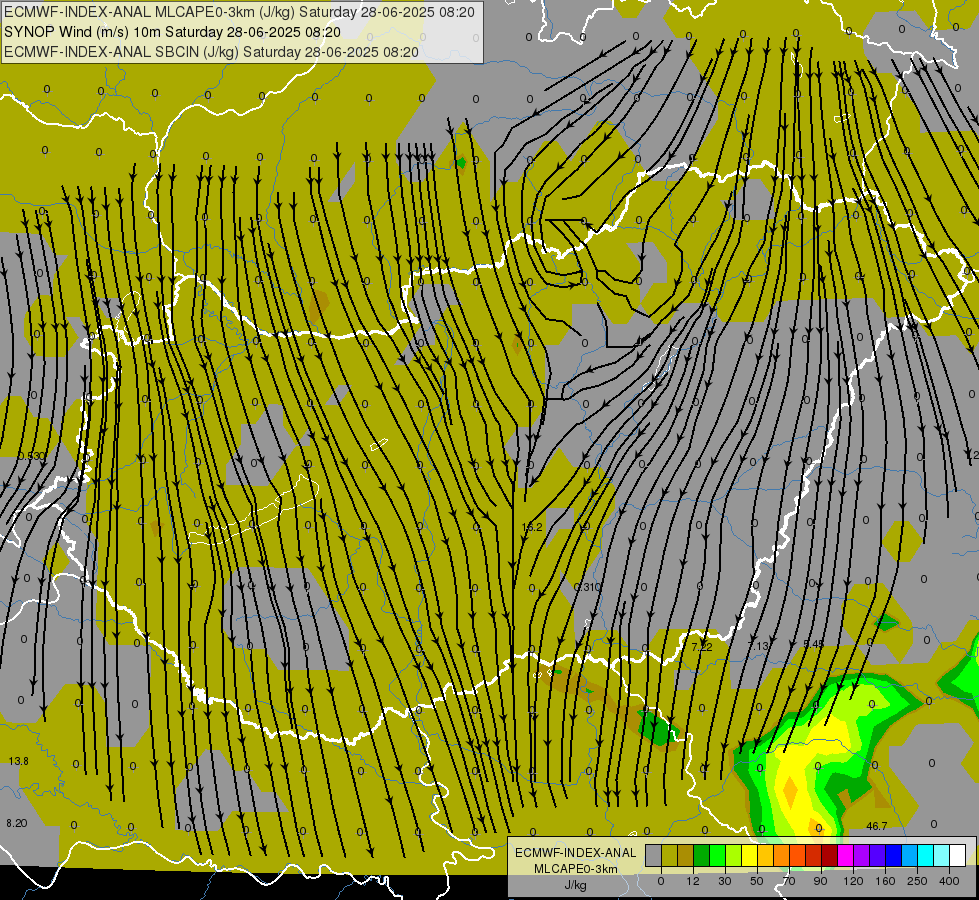This screenshot has height=900, width=979.
Task: Click the purple swatch right of magenta
Action: [x=862, y=855]
